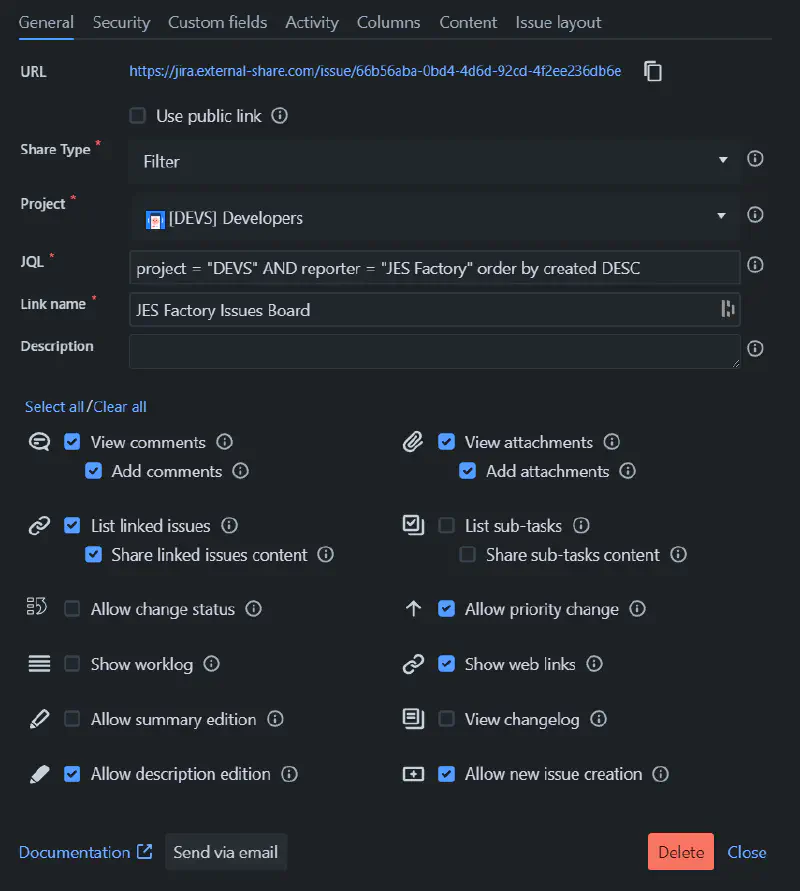Click info icon beside View comments
800x891 pixels.
click(224, 442)
